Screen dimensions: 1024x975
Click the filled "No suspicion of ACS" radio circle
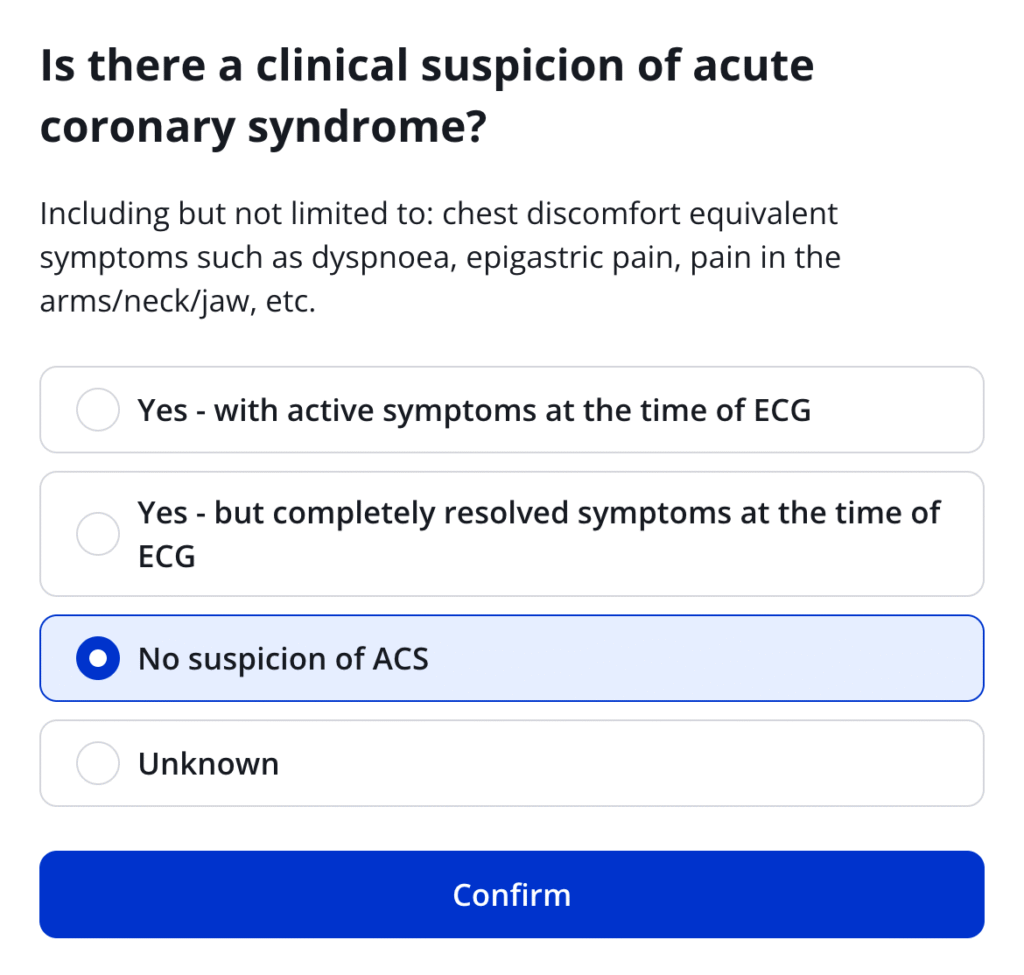click(98, 658)
